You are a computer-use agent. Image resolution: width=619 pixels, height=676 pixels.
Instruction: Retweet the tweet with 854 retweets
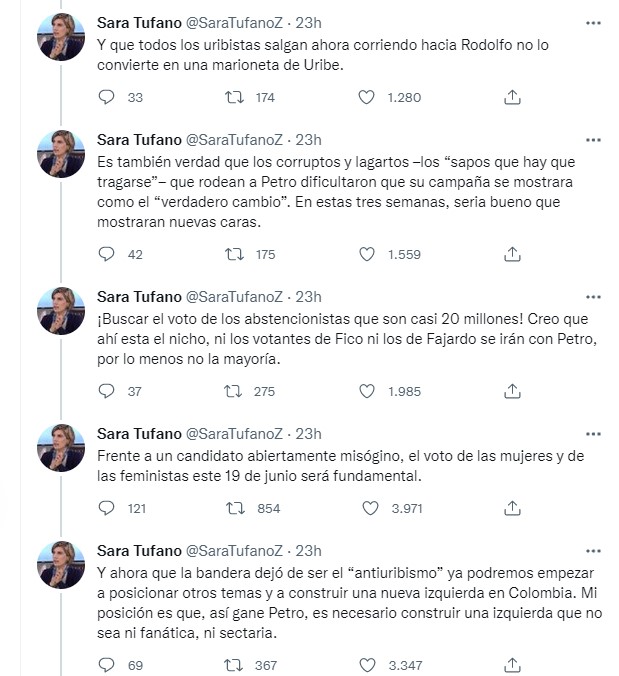pos(236,508)
